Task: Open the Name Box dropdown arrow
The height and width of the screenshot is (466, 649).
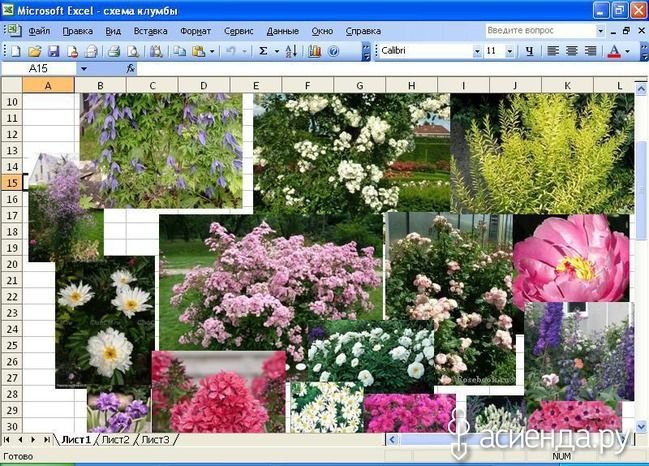Action: 84,69
